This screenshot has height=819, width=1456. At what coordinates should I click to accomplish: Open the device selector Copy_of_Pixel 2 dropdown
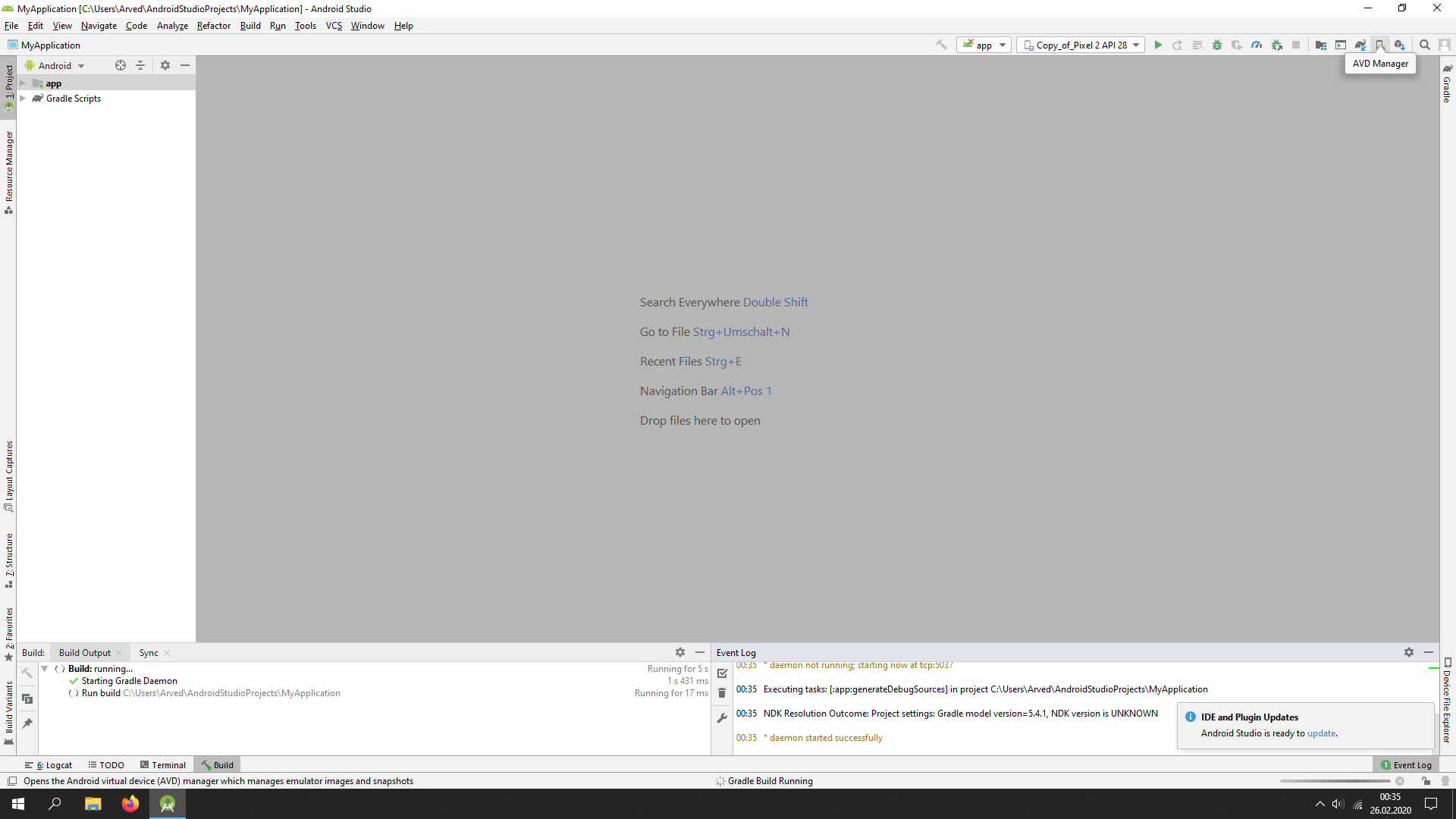click(x=1080, y=45)
